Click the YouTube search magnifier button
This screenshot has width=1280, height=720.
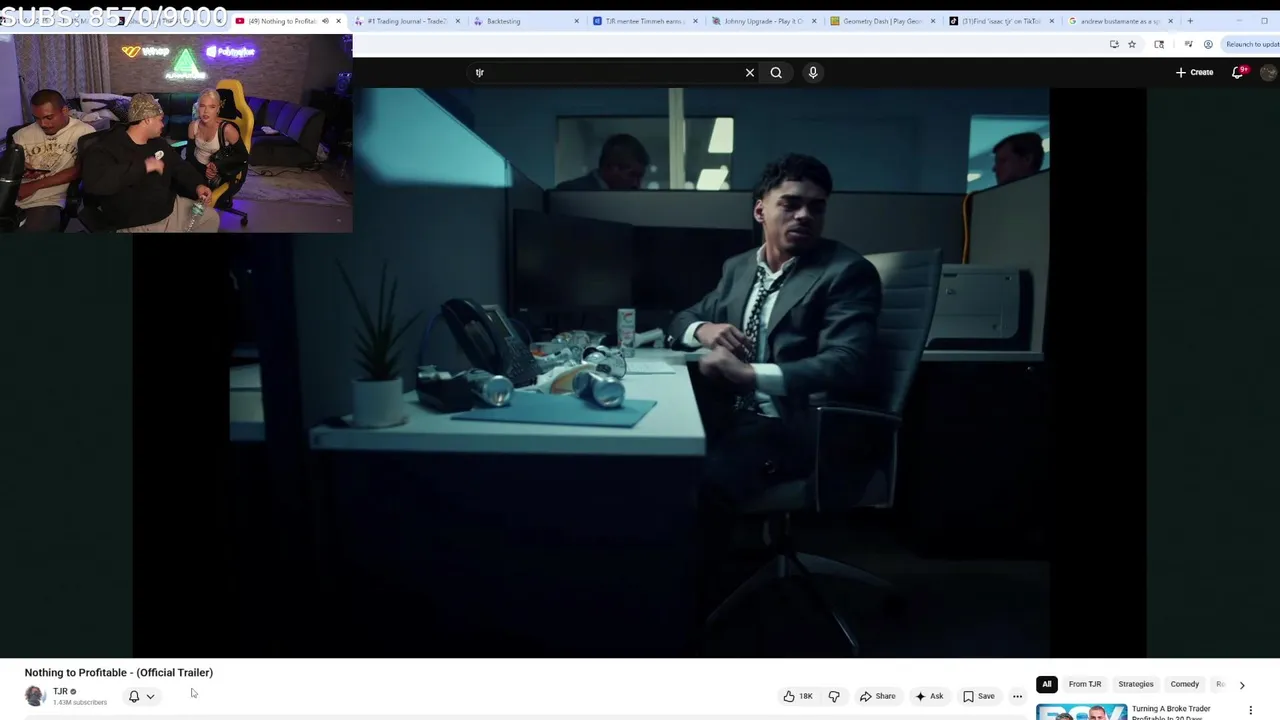coord(776,72)
